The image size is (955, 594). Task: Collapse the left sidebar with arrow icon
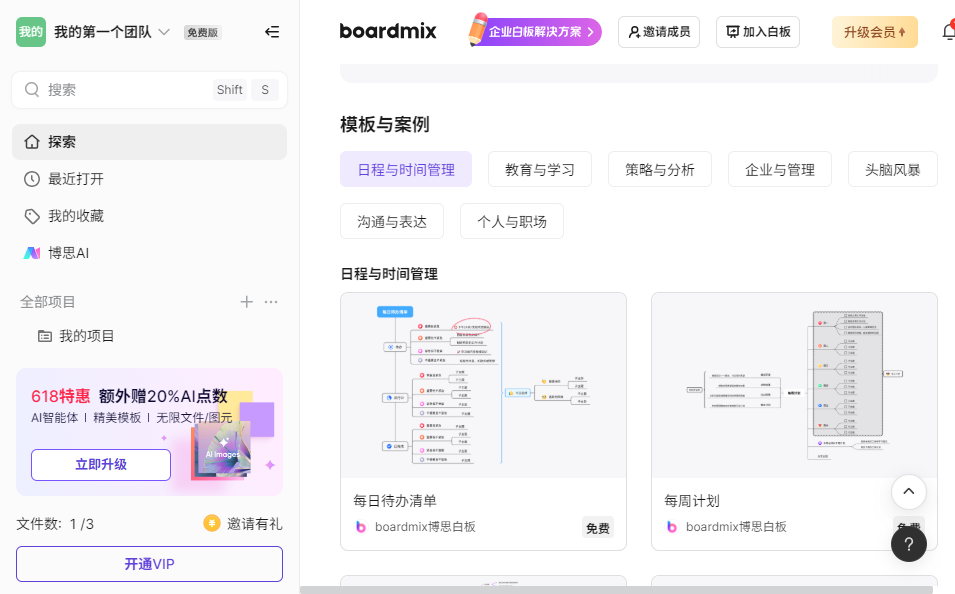click(x=272, y=32)
